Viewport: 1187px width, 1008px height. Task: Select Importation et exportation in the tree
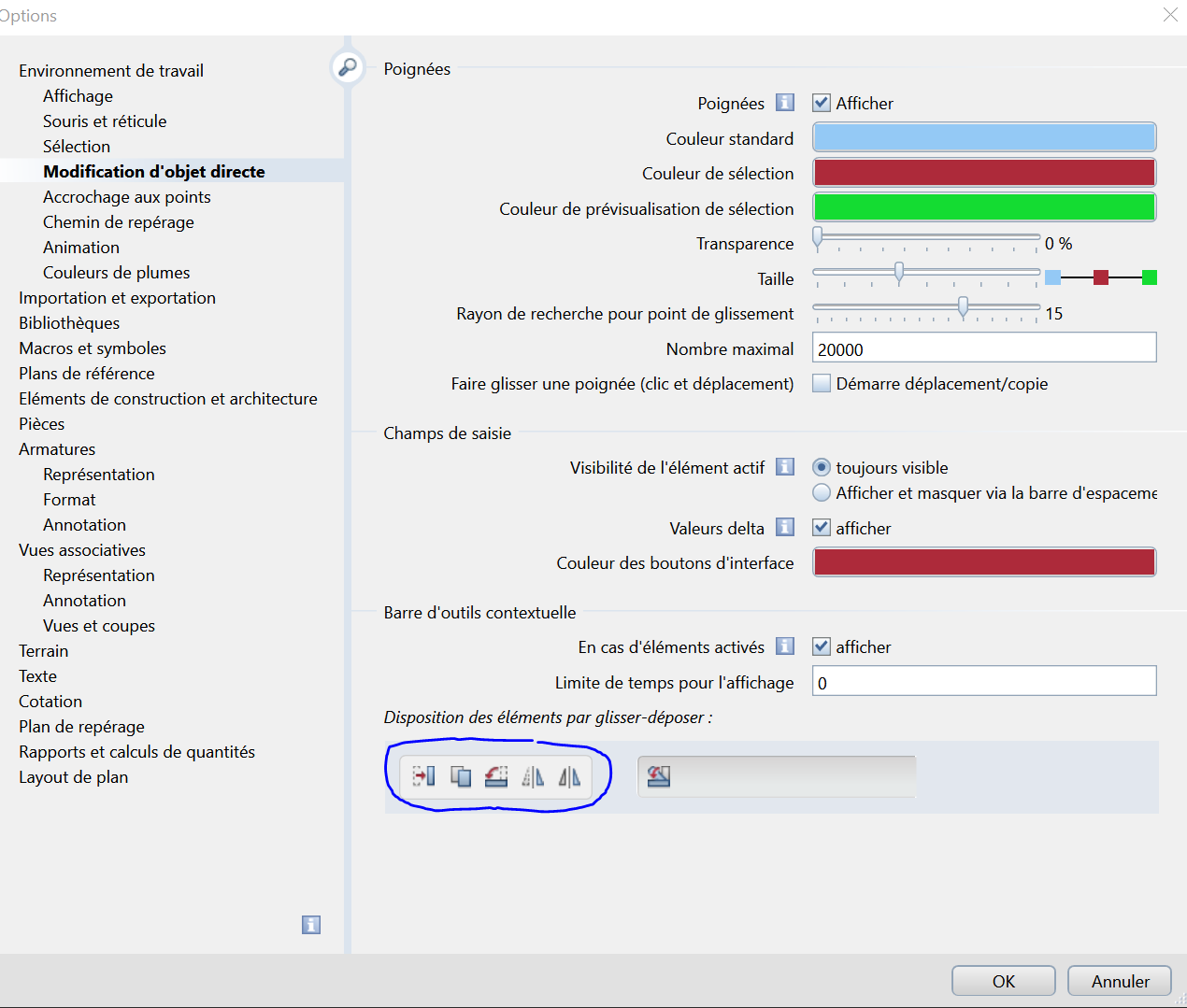coord(117,298)
